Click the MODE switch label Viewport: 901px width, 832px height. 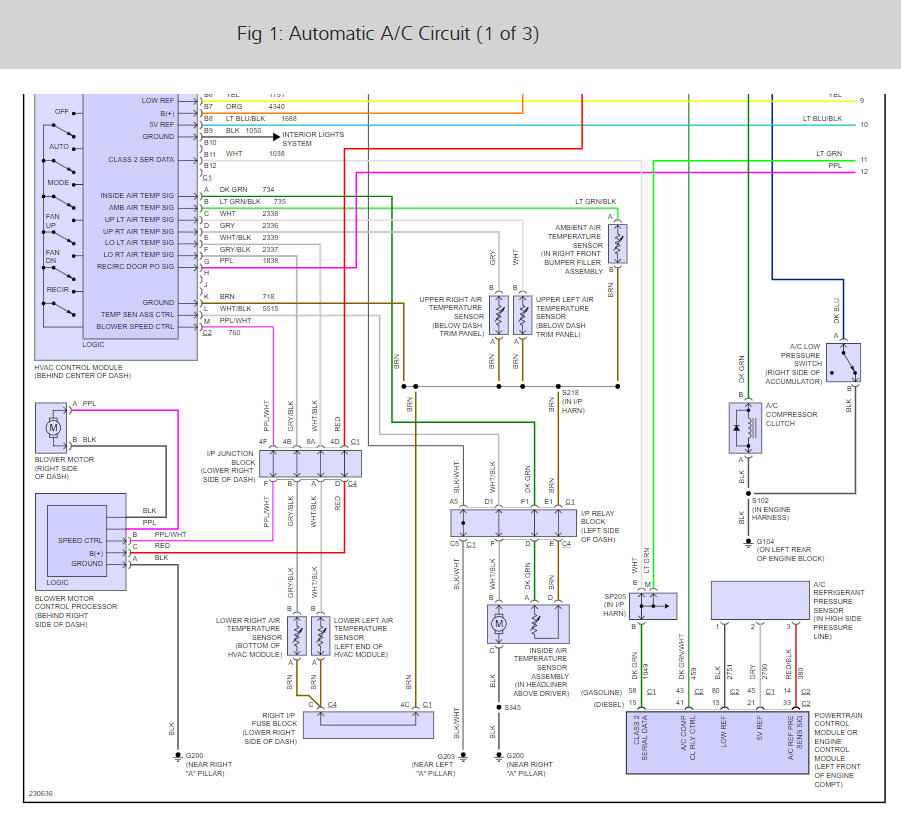58,183
